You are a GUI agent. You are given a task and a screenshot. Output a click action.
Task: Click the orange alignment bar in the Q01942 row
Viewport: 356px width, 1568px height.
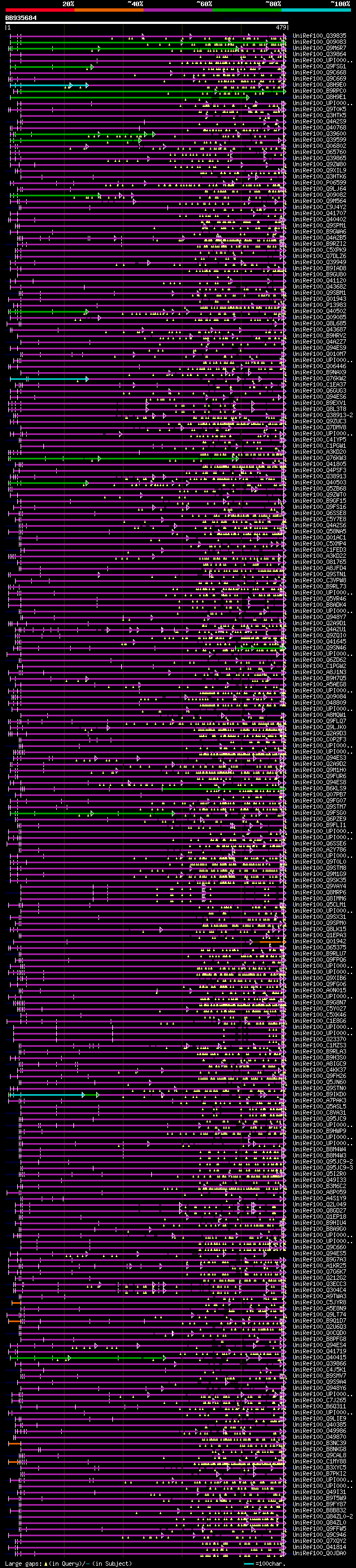(x=271, y=942)
